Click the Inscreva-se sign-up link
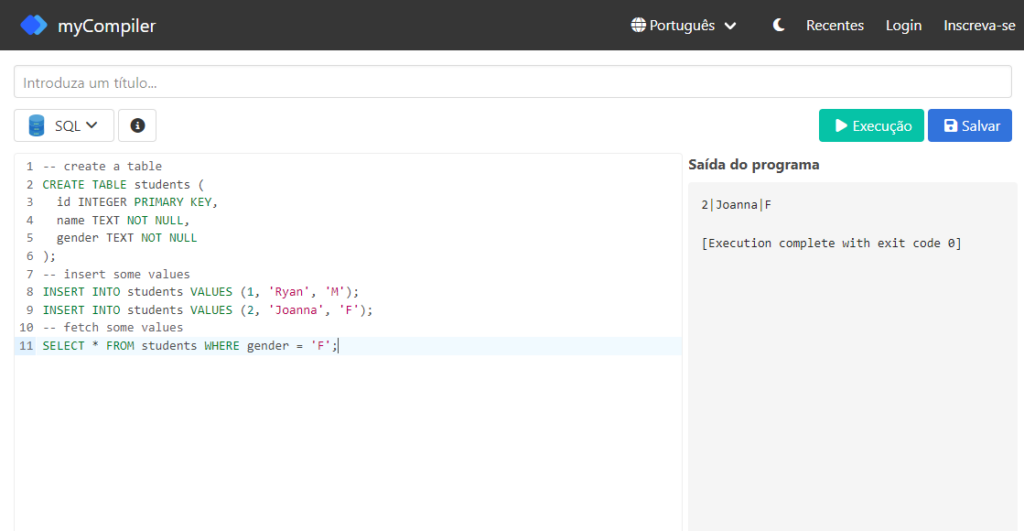1024x531 pixels. click(x=979, y=25)
